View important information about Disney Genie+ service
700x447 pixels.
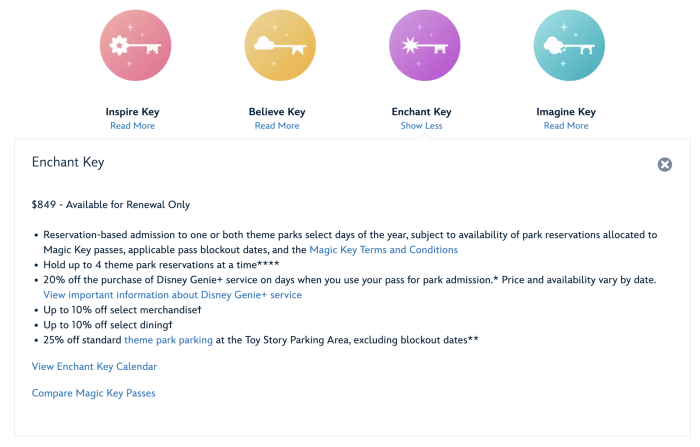pos(172,295)
